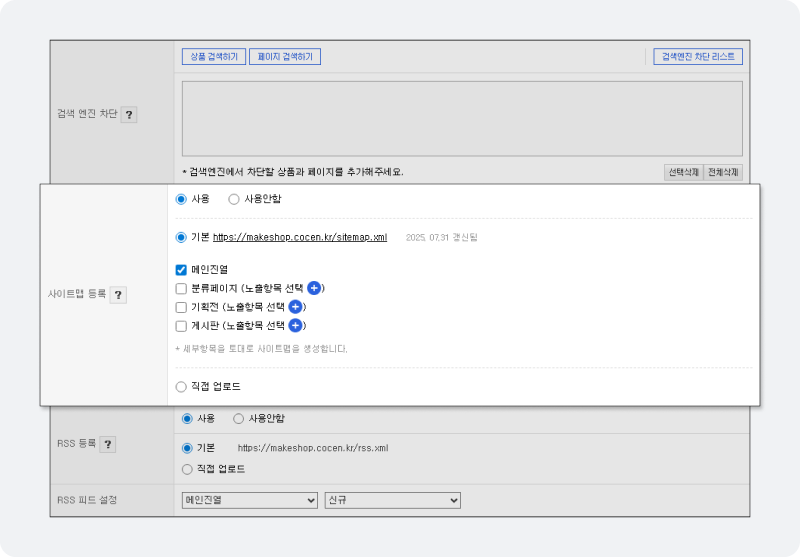Select 사용안함 radio for sitemap registration

[x=234, y=199]
